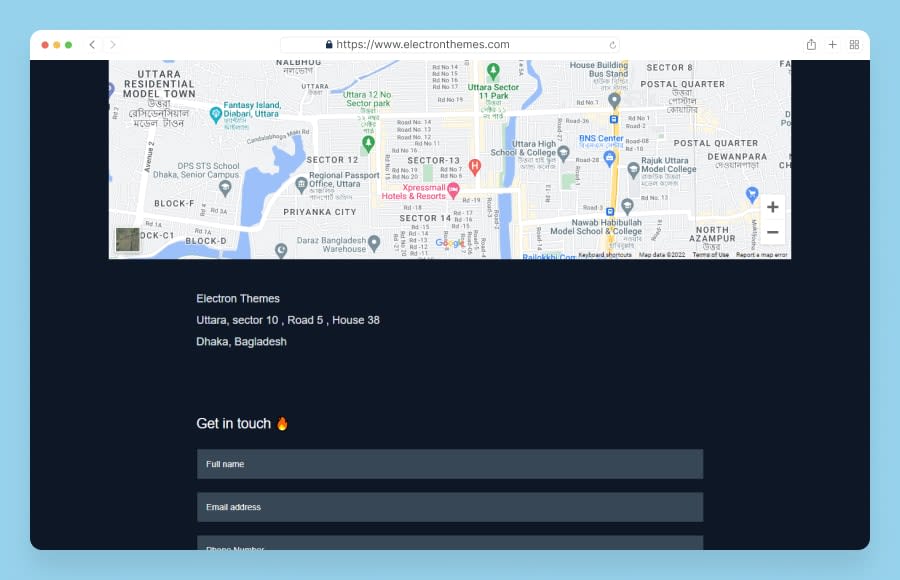The width and height of the screenshot is (900, 580).
Task: Click Xpressmall Hotels & Resorts pin
Action: point(453,190)
